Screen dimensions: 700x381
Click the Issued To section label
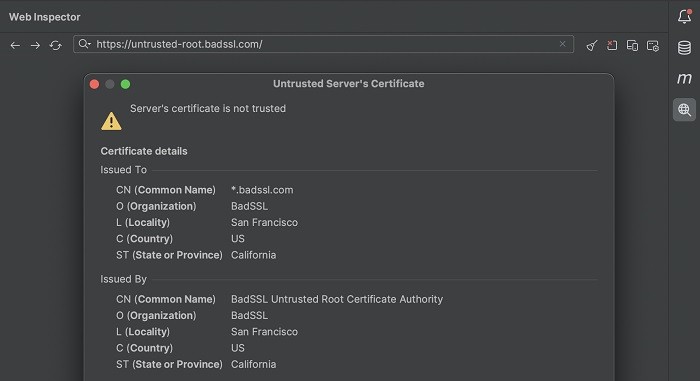point(123,170)
